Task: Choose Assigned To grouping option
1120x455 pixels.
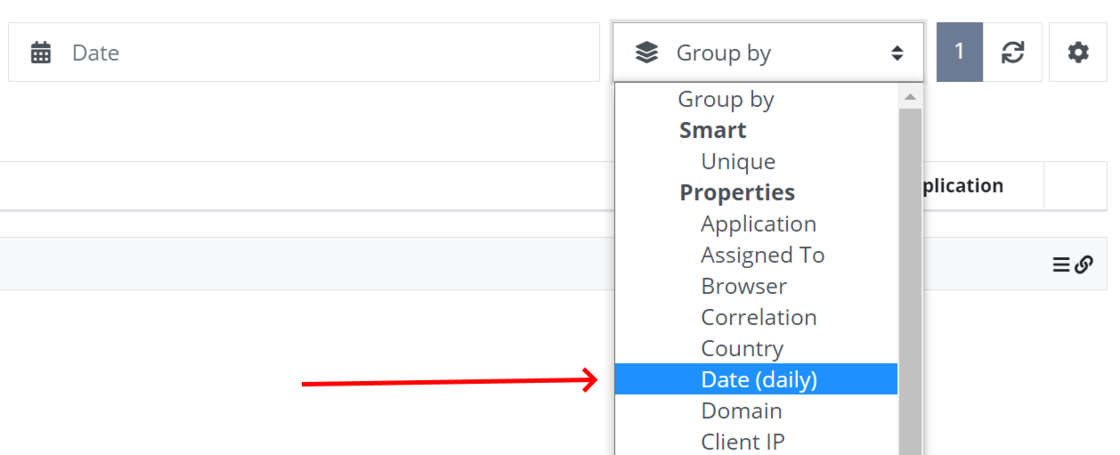Action: click(x=756, y=255)
